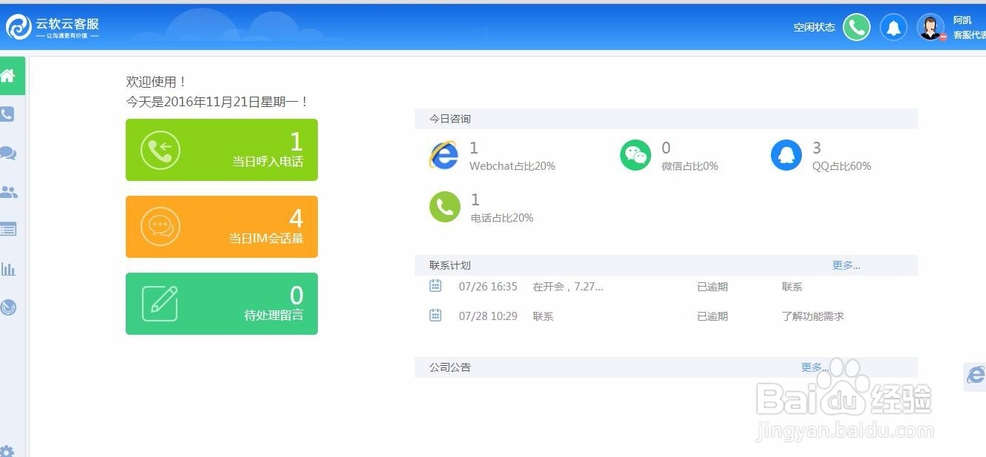Click the 云软云客服 logo
The width and height of the screenshot is (986, 457).
pos(53,27)
